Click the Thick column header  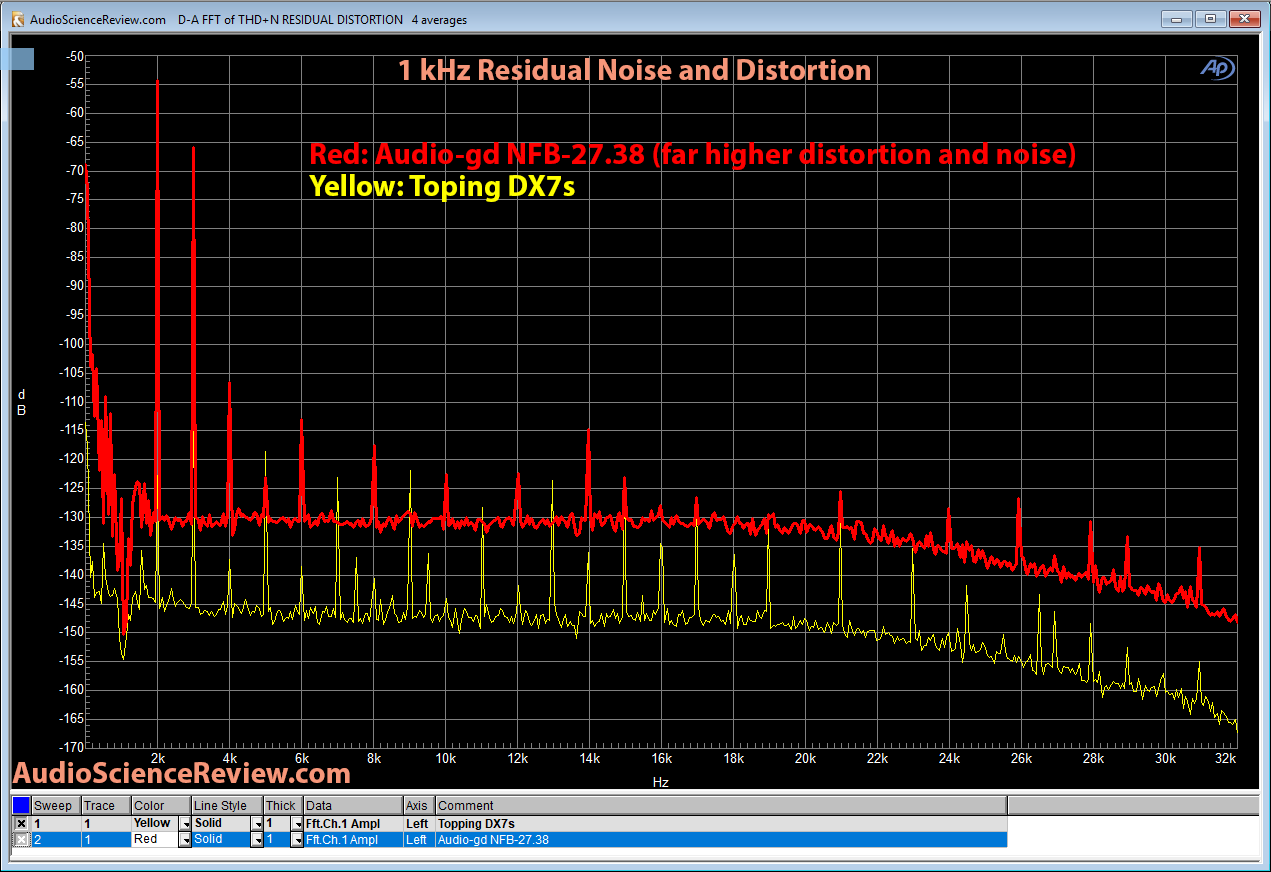coord(283,805)
